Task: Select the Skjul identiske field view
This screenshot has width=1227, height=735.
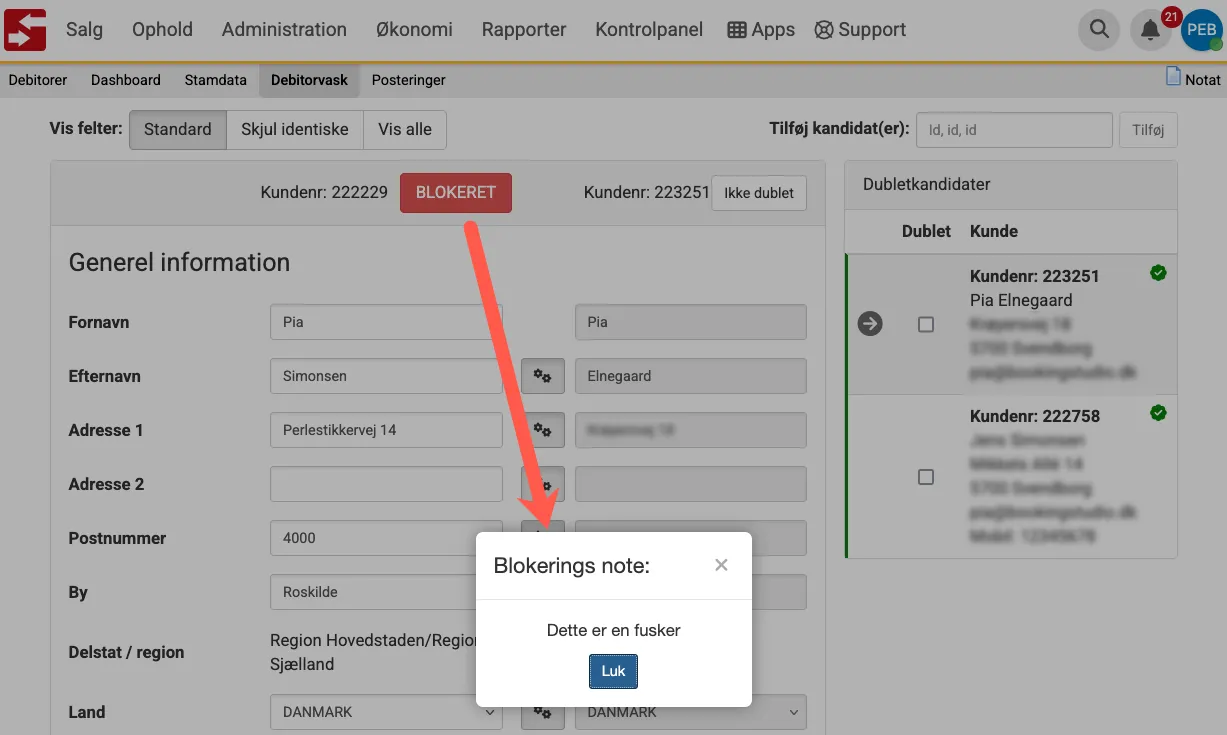Action: coord(294,129)
